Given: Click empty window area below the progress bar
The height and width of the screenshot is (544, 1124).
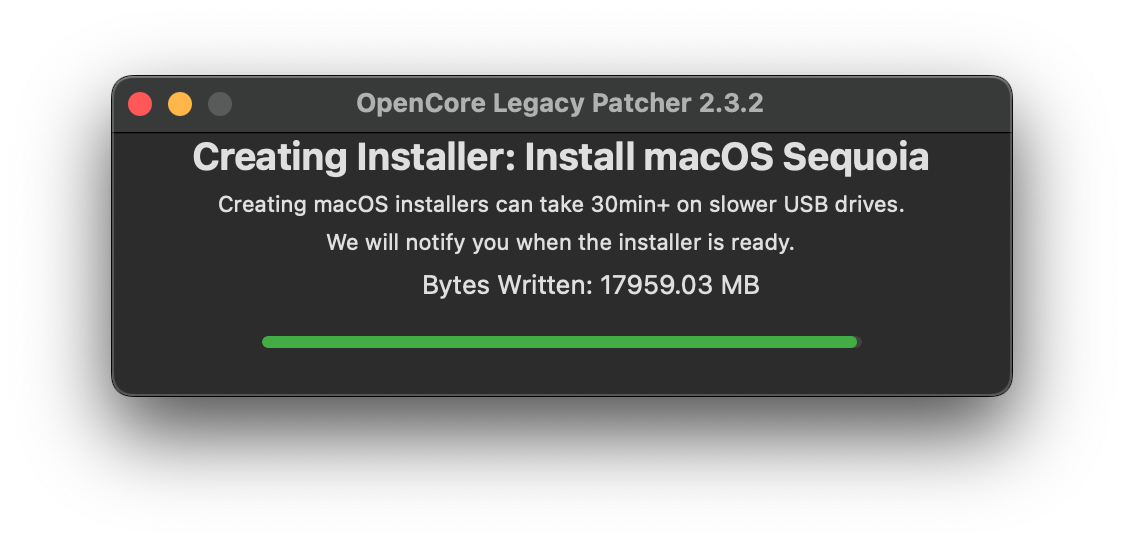Looking at the screenshot, I should (x=560, y=370).
